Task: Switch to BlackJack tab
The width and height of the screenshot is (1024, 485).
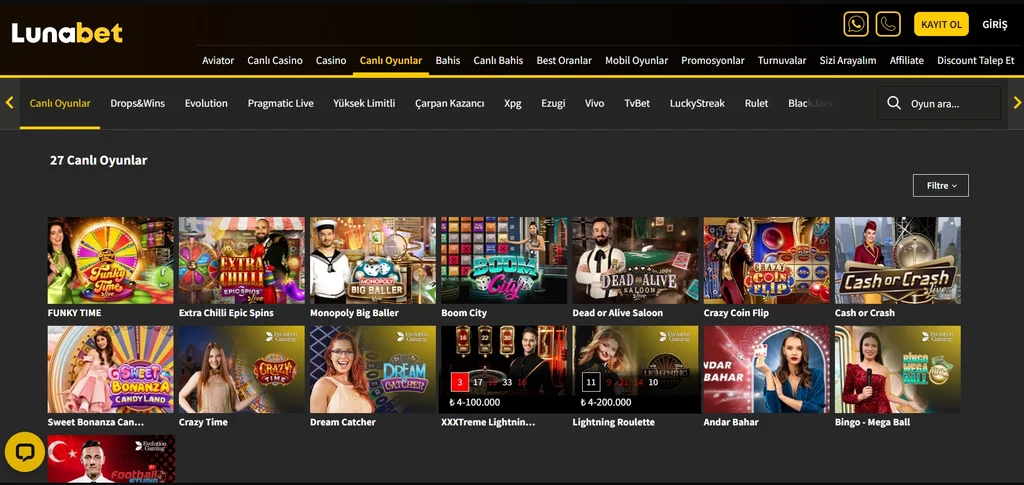Action: coord(810,103)
